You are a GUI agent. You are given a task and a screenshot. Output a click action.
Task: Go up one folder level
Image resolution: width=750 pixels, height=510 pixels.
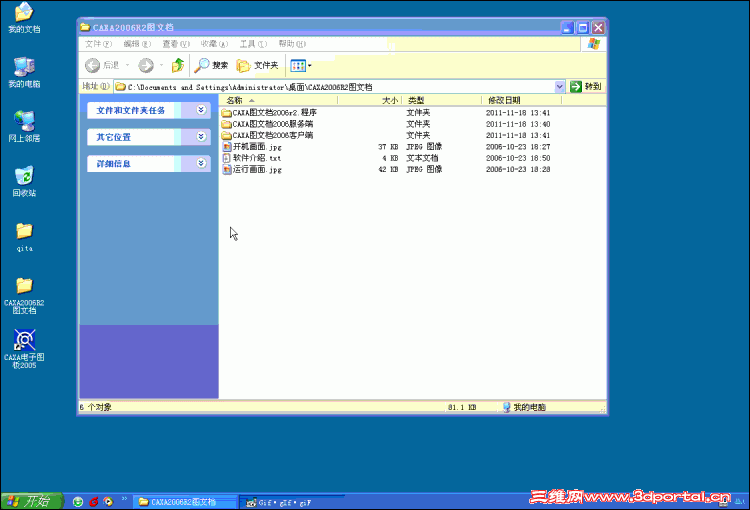[x=178, y=65]
